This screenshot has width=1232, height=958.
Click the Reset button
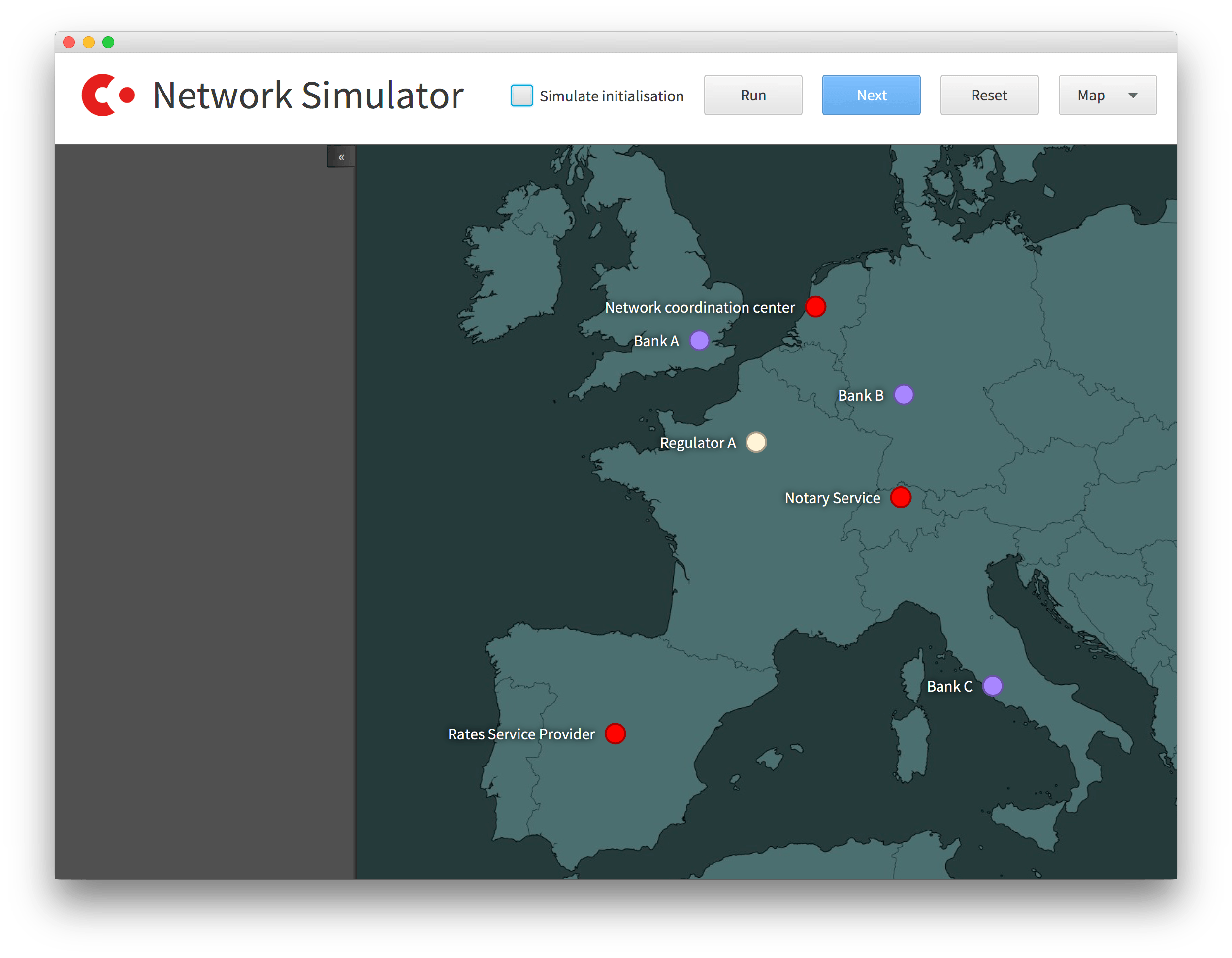tap(989, 94)
